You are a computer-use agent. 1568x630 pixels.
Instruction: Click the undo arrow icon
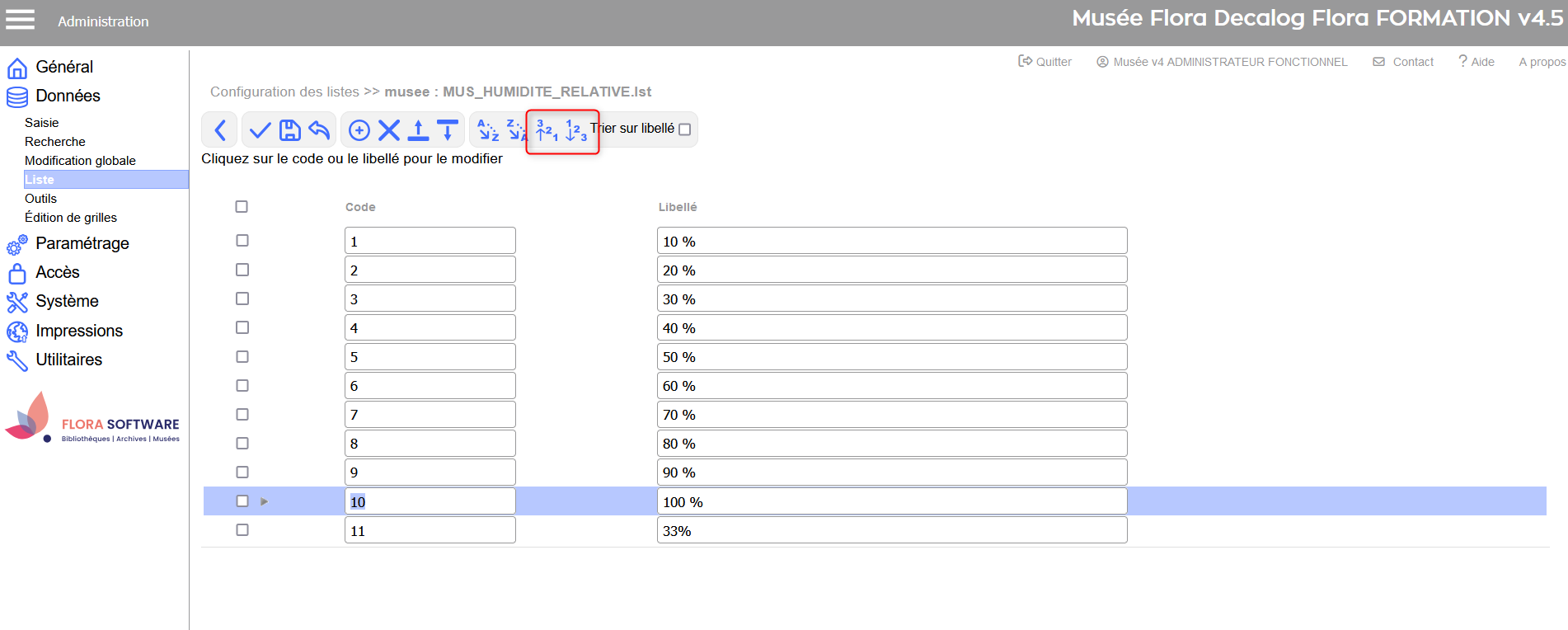[x=319, y=130]
